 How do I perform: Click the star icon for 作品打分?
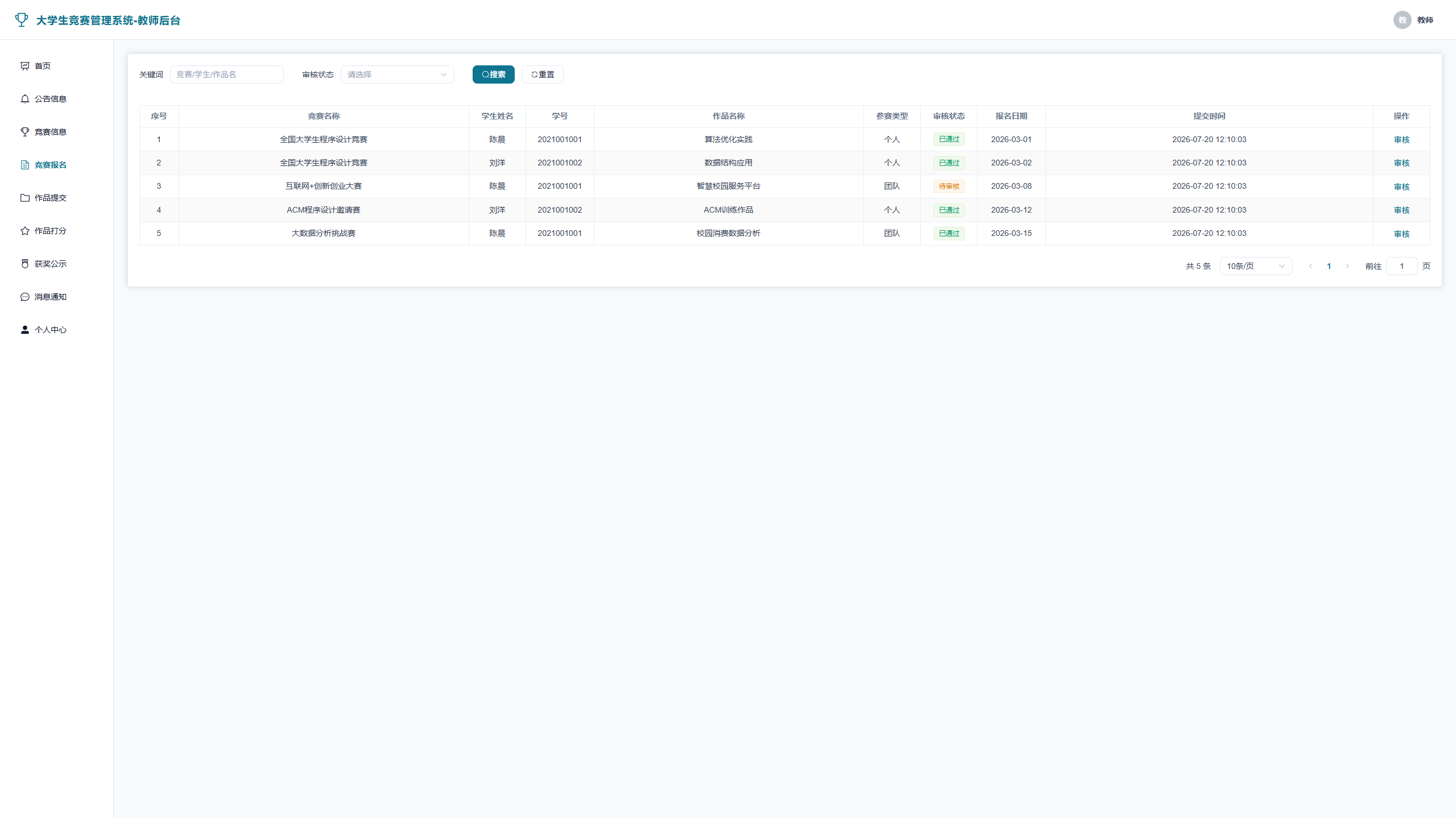coord(25,231)
